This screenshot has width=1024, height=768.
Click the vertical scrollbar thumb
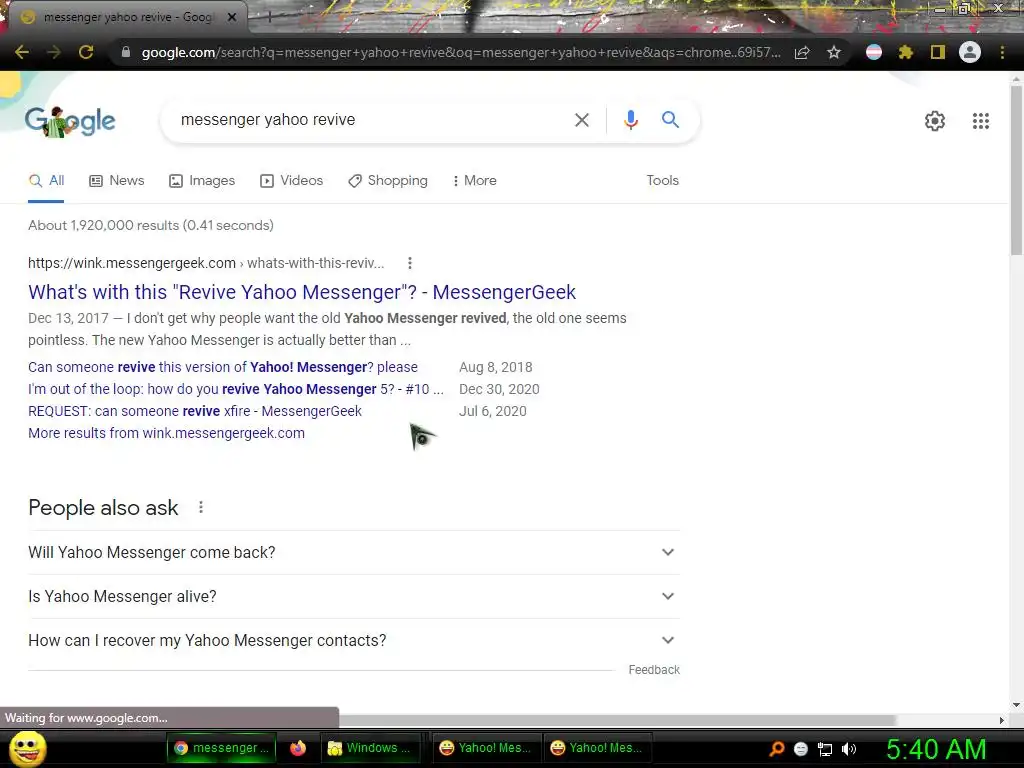click(1016, 170)
